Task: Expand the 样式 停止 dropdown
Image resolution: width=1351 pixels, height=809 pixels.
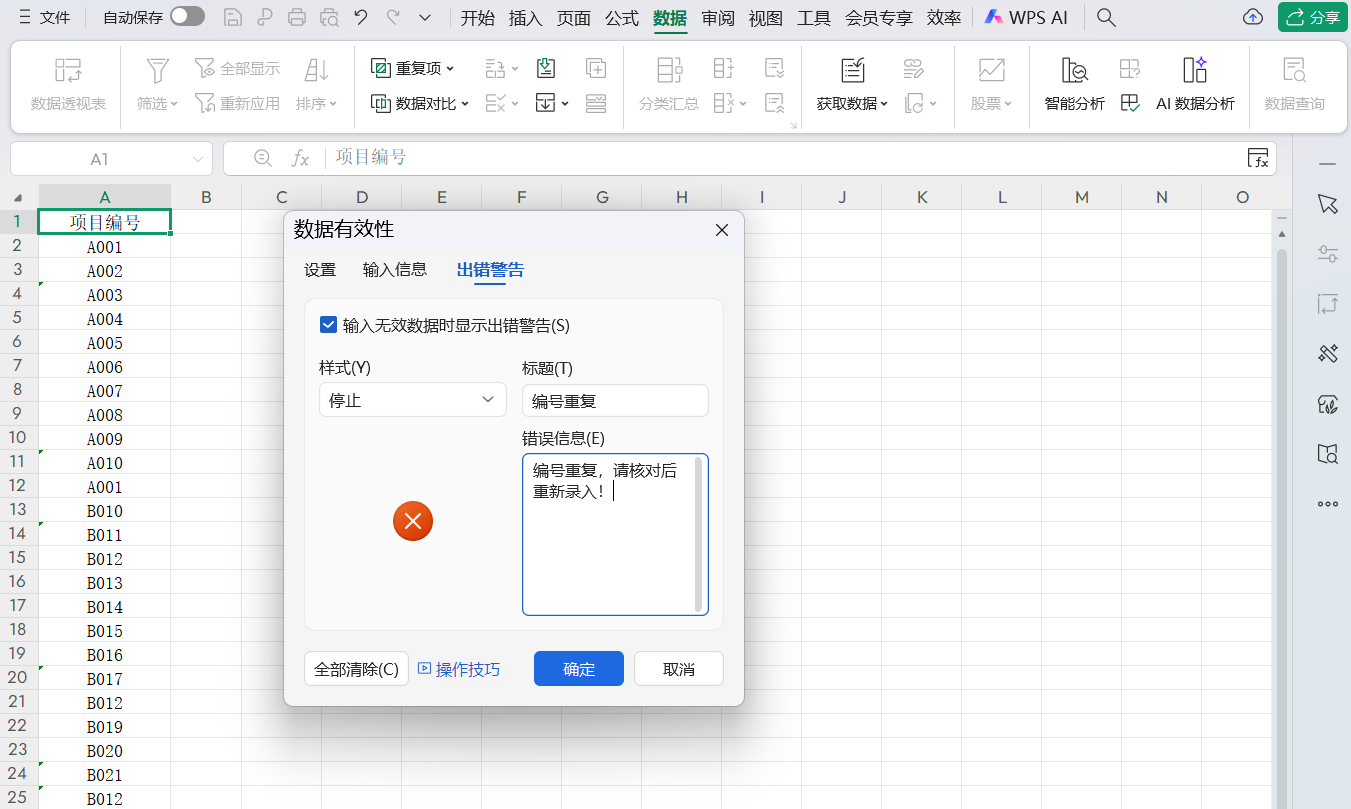Action: [x=412, y=400]
